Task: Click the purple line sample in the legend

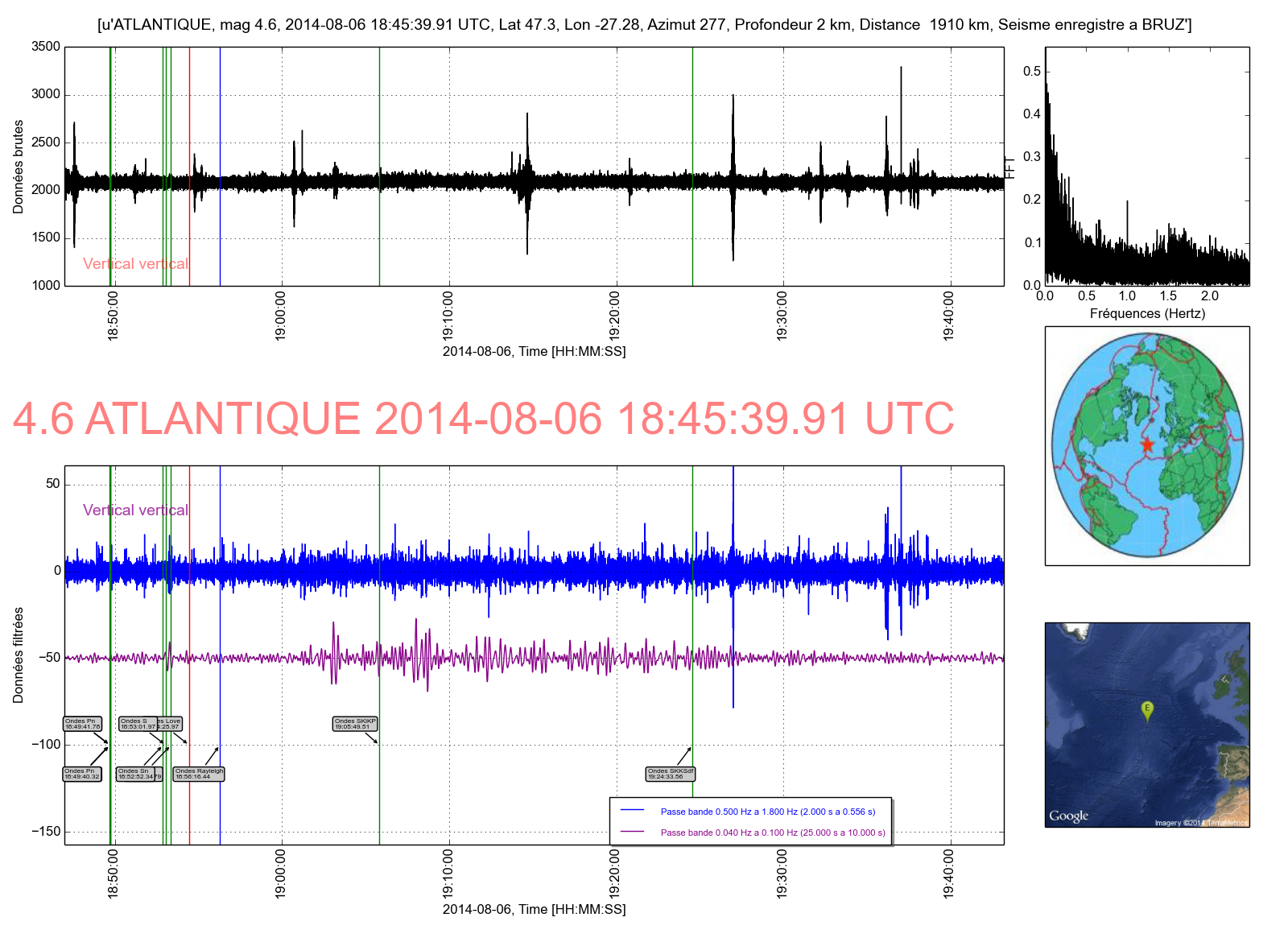Action: coord(633,833)
